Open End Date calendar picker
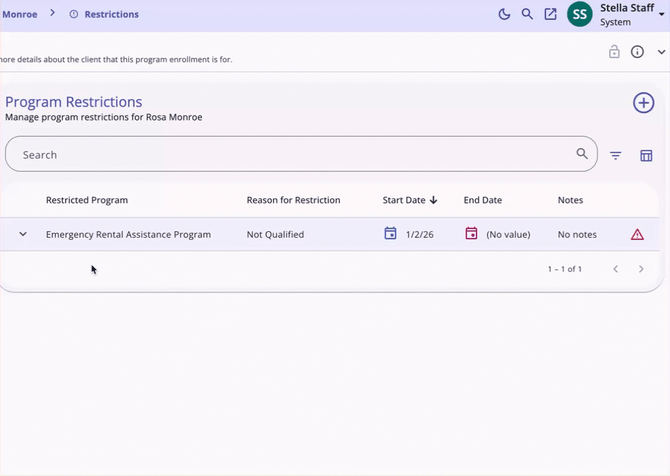670x476 pixels. pyautogui.click(x=472, y=234)
